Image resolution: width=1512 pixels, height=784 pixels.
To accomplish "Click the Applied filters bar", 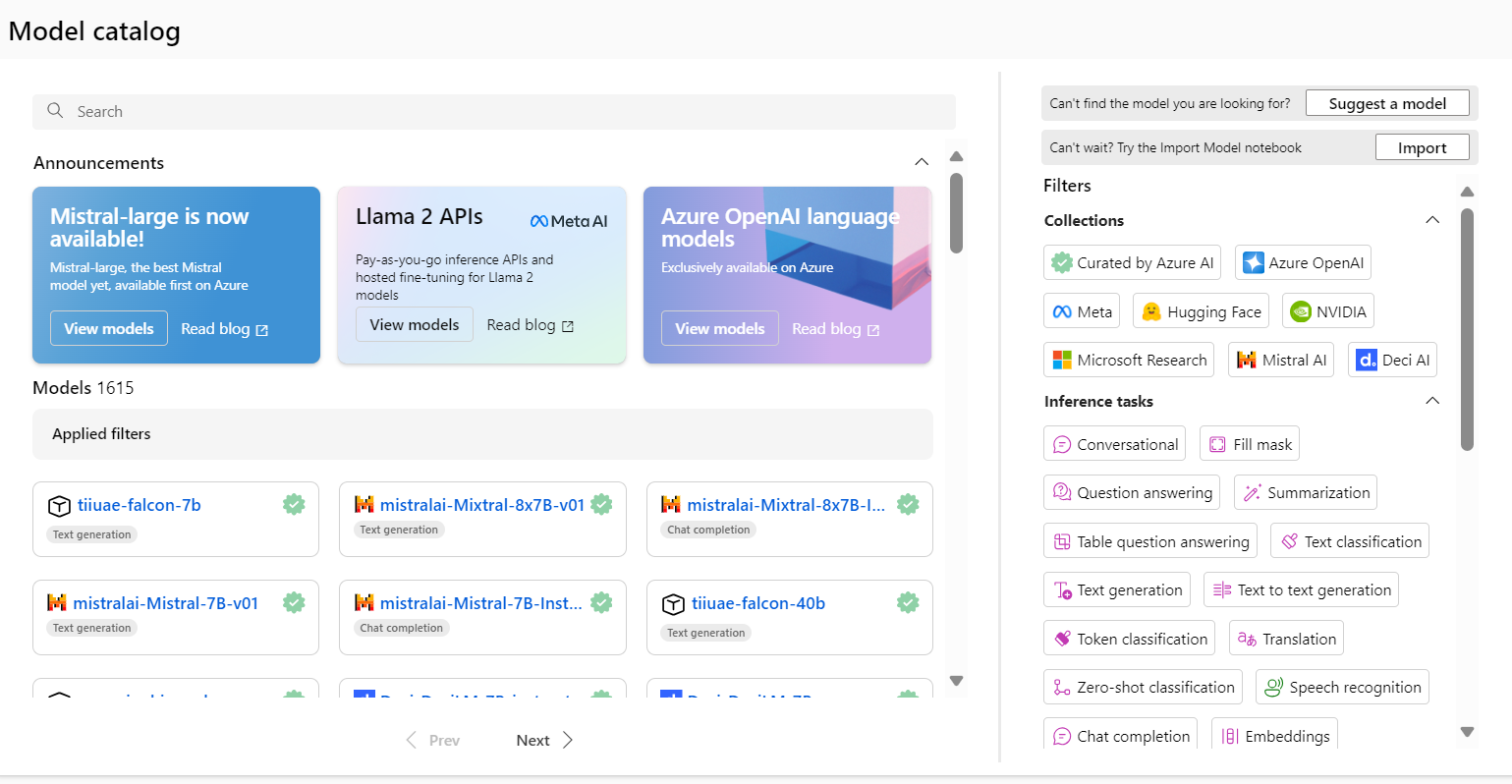I will pyautogui.click(x=482, y=433).
